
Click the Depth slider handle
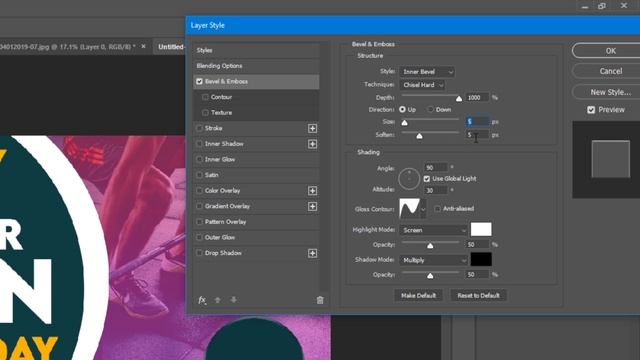click(x=459, y=98)
